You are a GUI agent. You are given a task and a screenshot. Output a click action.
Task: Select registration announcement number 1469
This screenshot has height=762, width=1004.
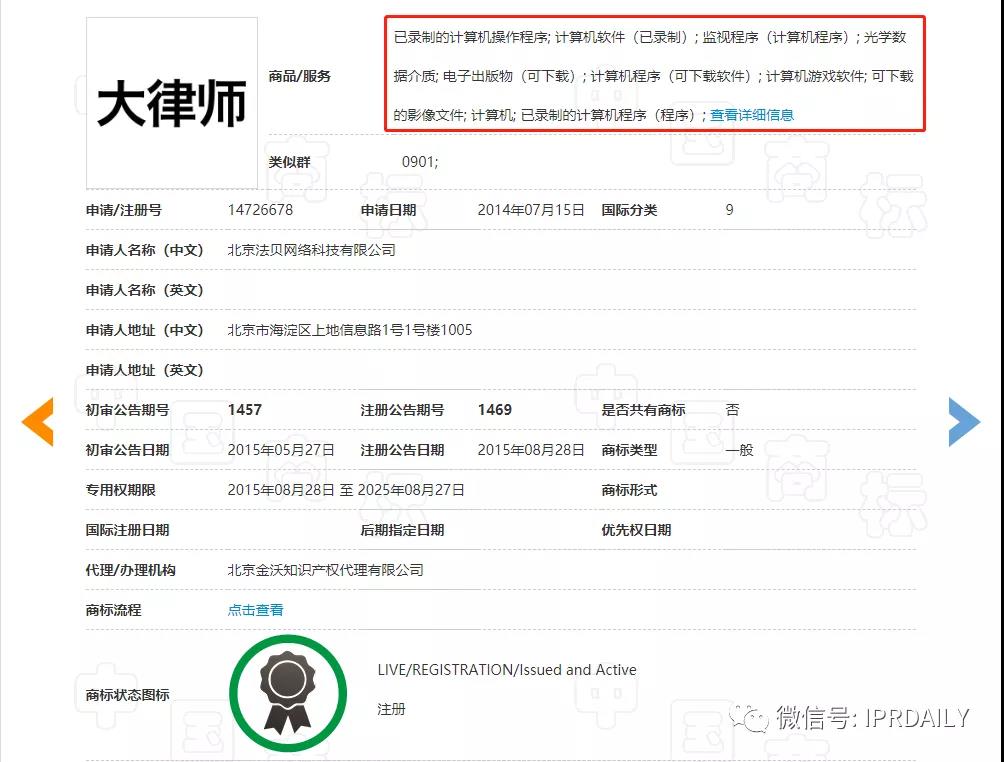[x=494, y=410]
